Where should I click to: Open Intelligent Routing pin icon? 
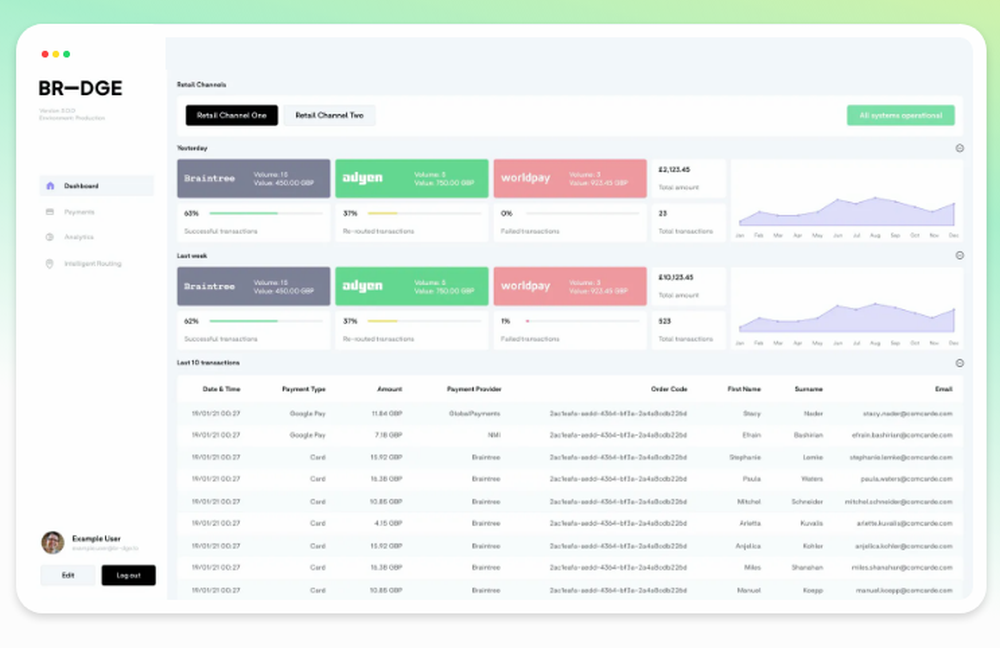(50, 263)
